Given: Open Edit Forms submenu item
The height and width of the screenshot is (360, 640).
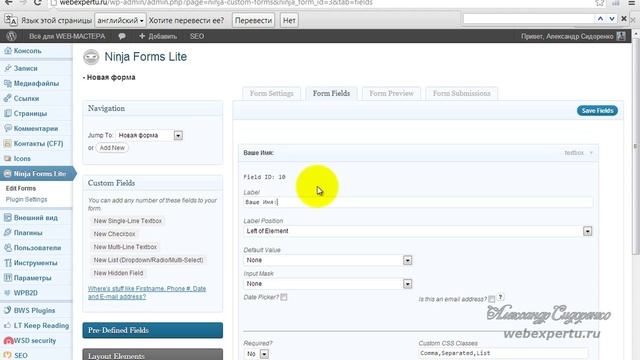Looking at the screenshot, I should click(21, 188).
